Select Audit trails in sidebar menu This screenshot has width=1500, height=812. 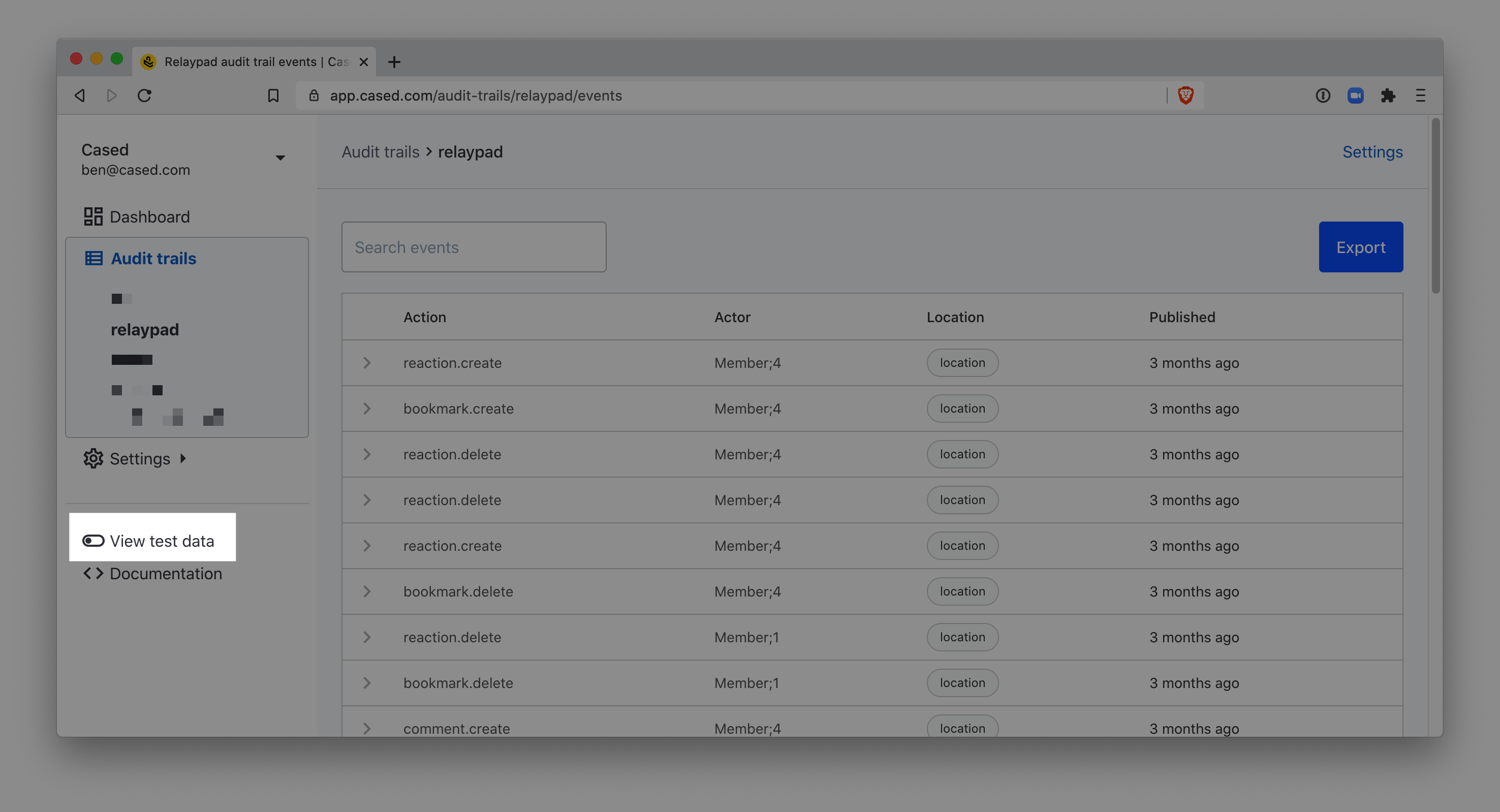(153, 258)
